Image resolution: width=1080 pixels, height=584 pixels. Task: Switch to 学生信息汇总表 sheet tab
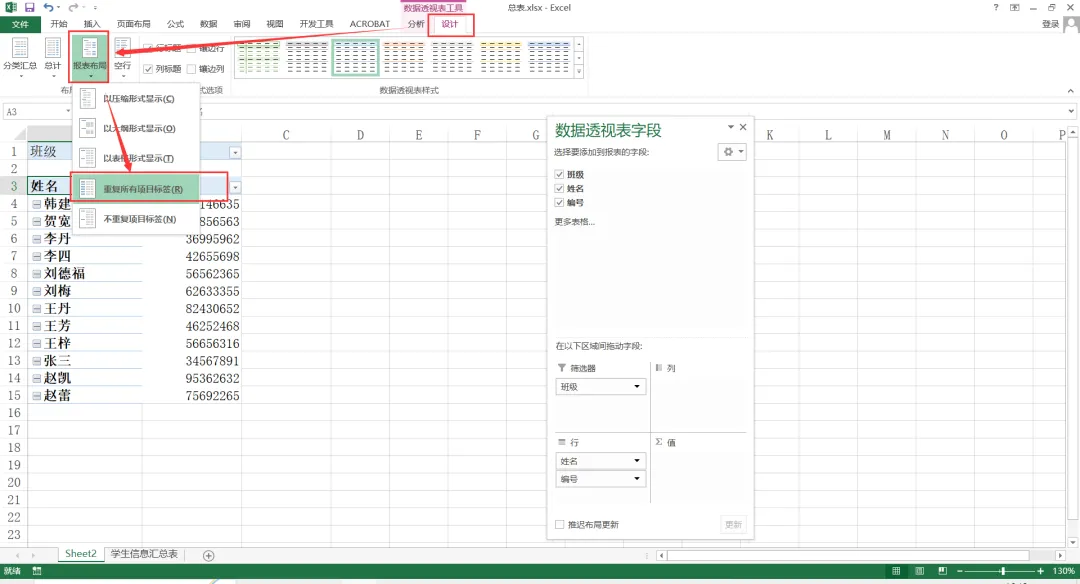(x=144, y=554)
